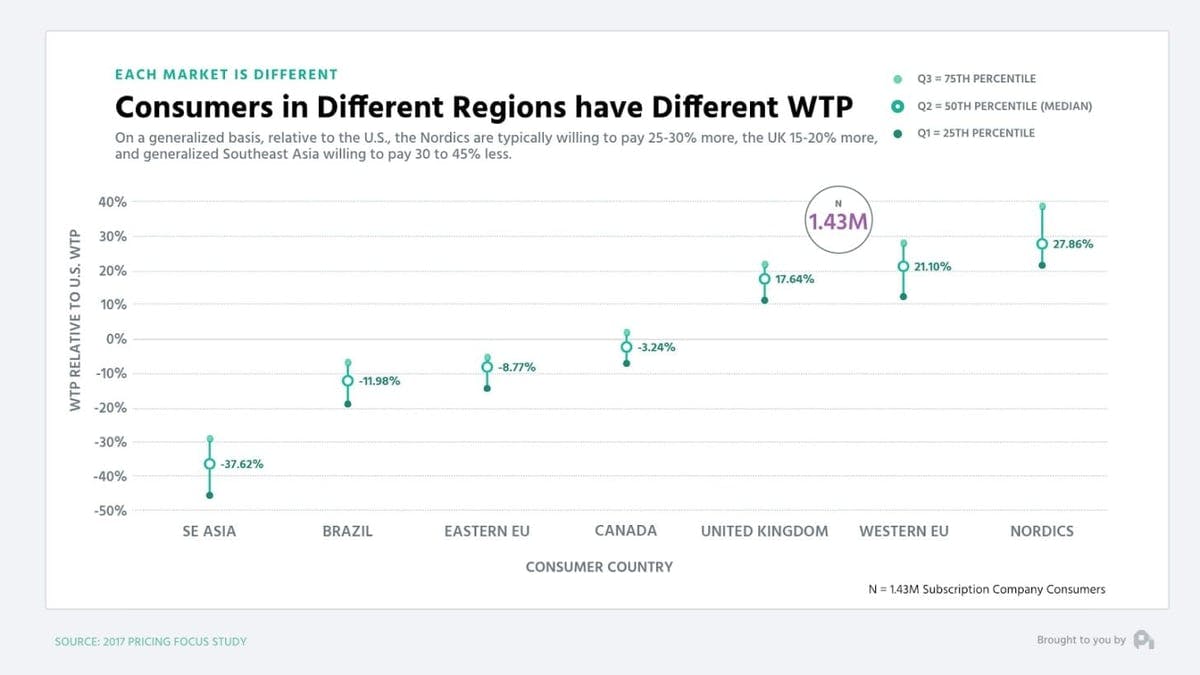Click the Canada median data point
The width and height of the screenshot is (1200, 675).
coord(627,347)
